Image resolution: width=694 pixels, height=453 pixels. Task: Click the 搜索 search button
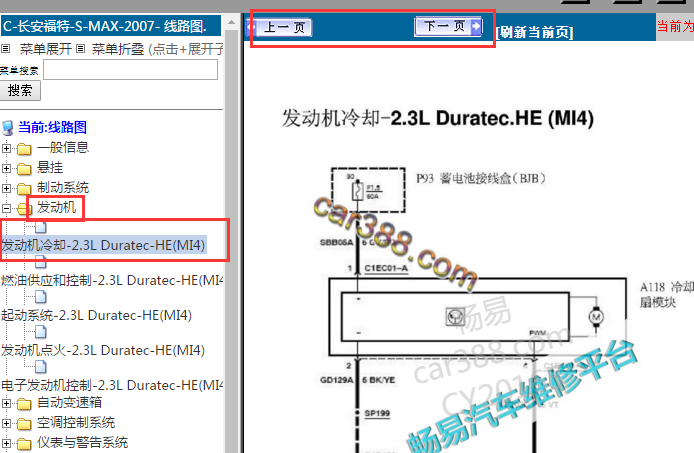[x=20, y=90]
